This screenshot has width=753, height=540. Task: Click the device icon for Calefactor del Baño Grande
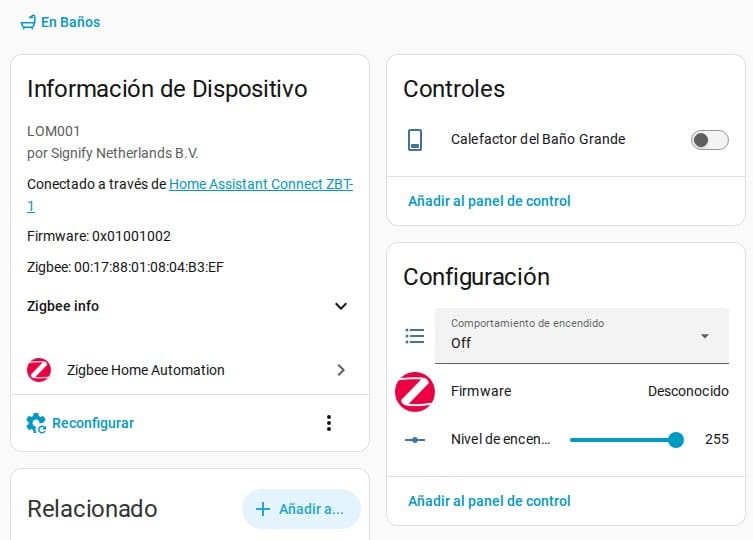(415, 140)
